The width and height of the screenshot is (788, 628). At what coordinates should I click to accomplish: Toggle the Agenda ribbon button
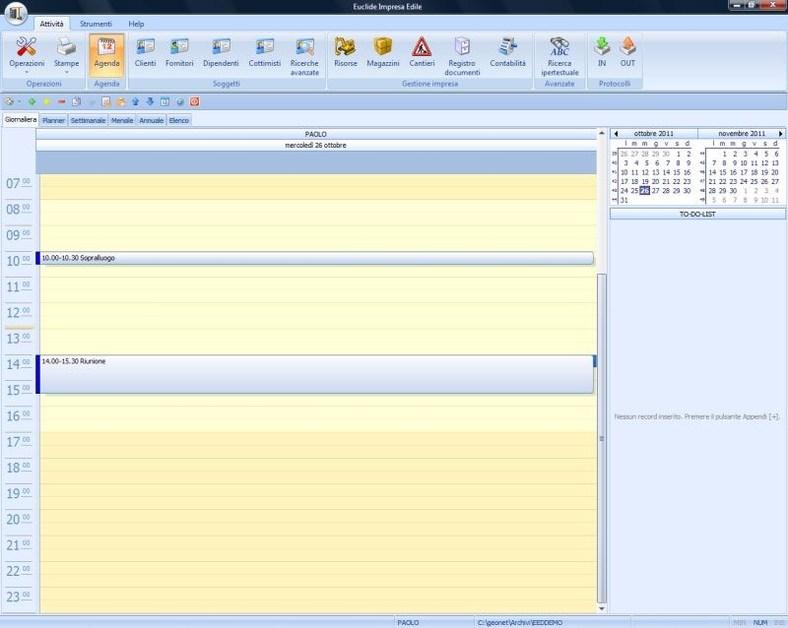(x=107, y=52)
